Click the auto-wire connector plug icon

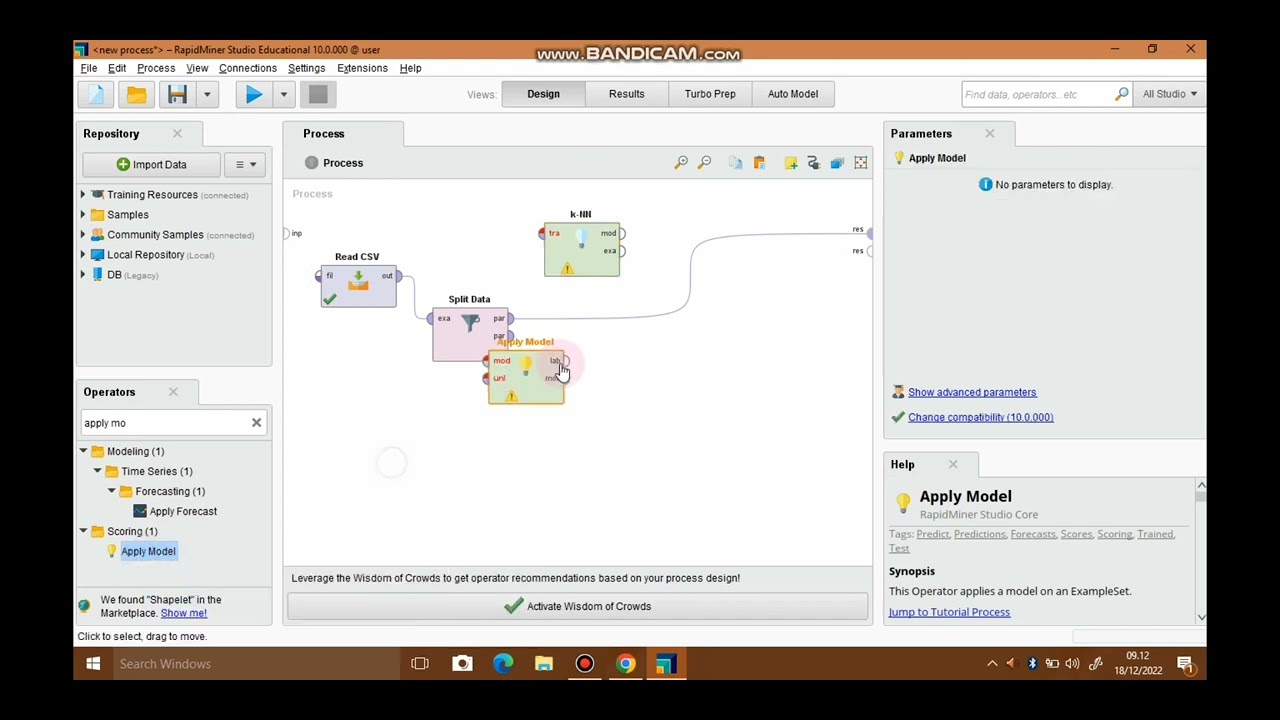tap(813, 163)
